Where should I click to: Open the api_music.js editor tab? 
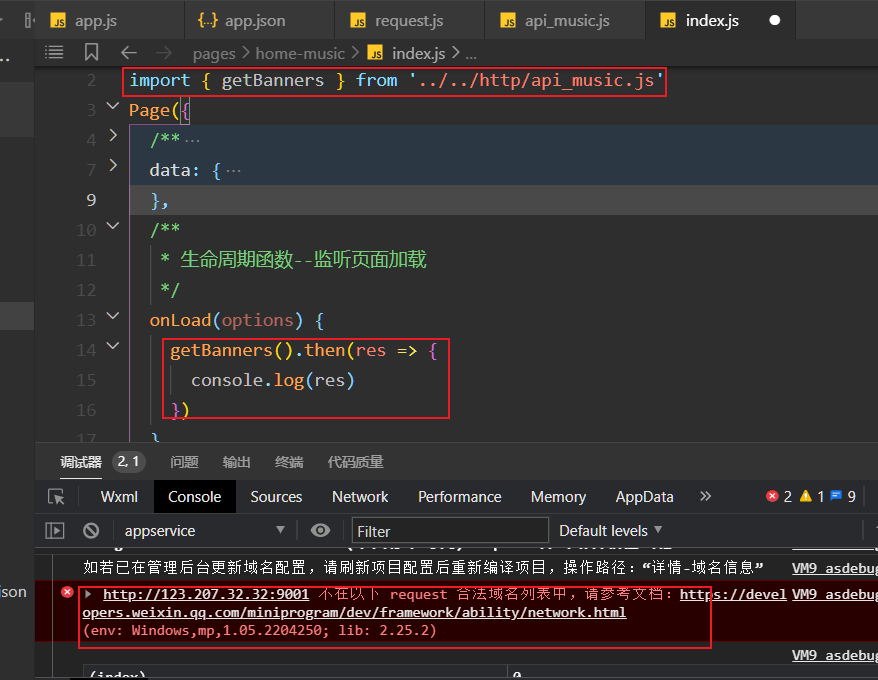[565, 21]
